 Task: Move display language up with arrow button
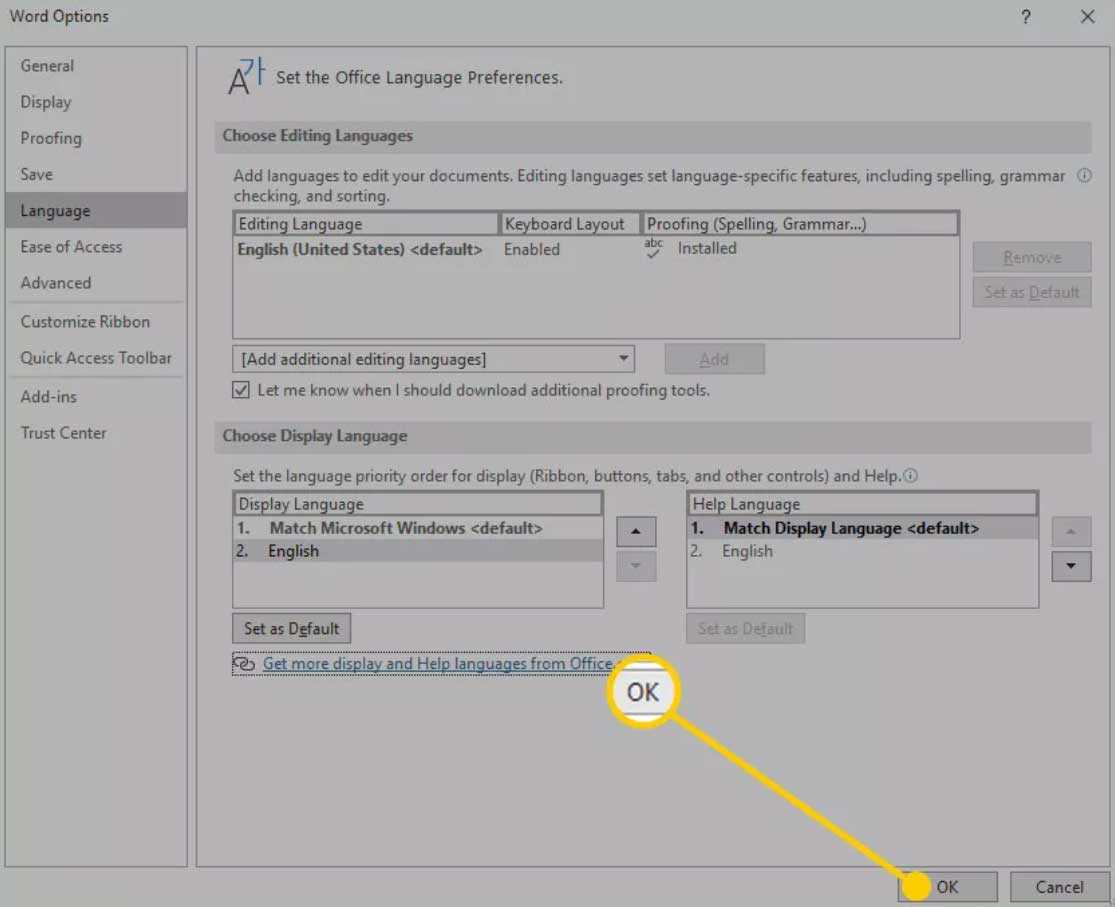point(636,531)
